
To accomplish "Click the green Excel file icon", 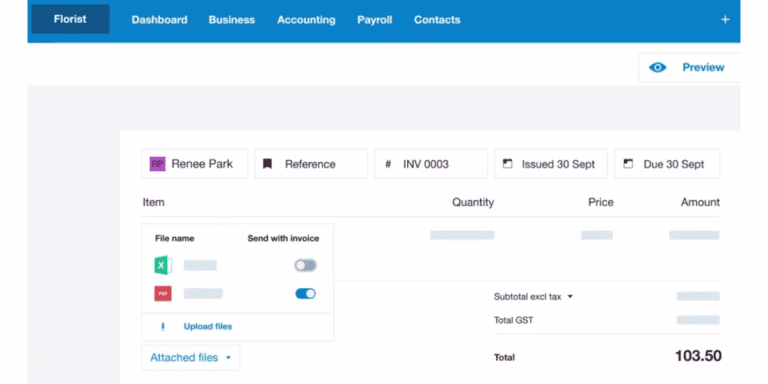I will (x=163, y=265).
